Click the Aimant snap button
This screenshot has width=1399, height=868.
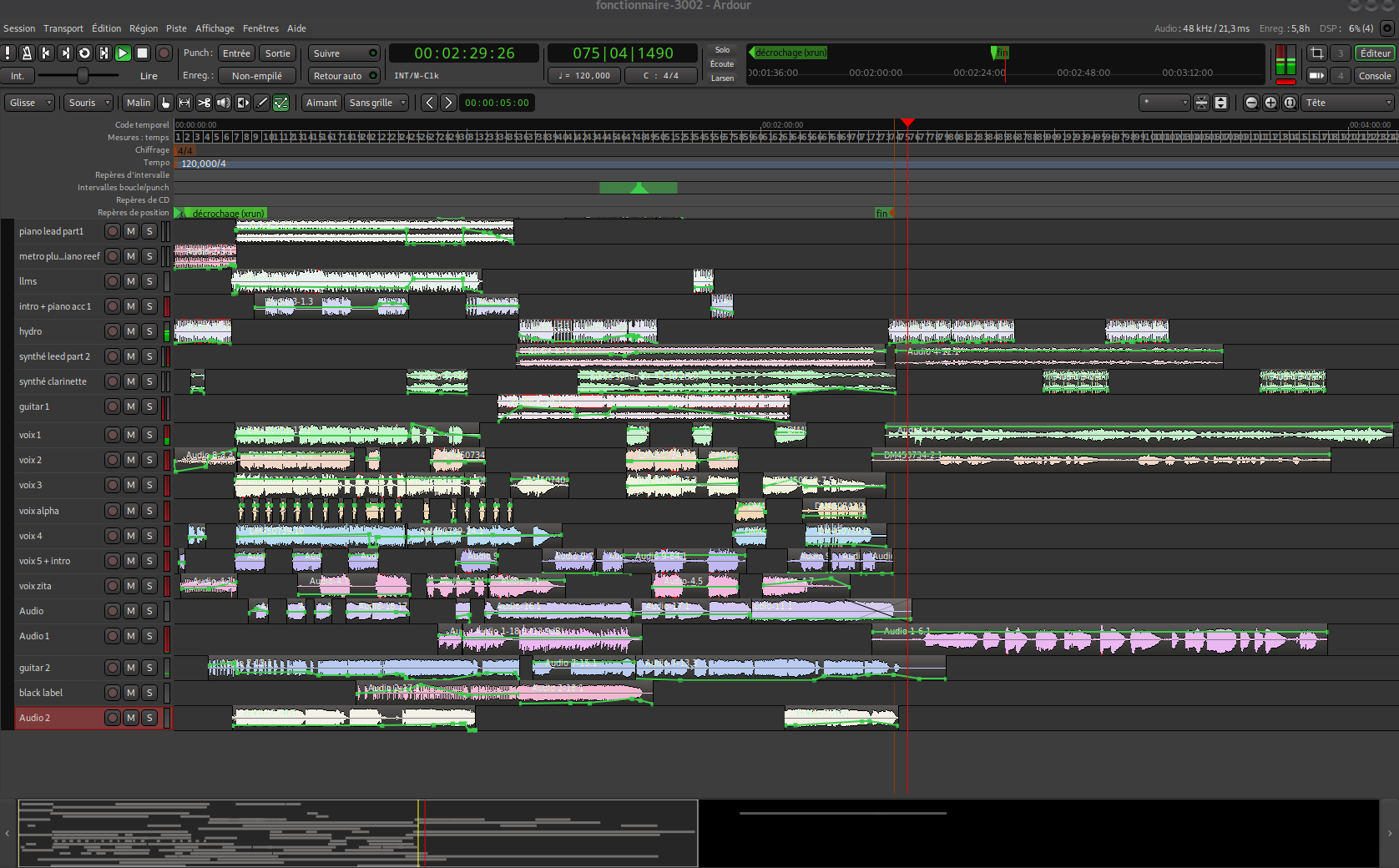tap(321, 103)
